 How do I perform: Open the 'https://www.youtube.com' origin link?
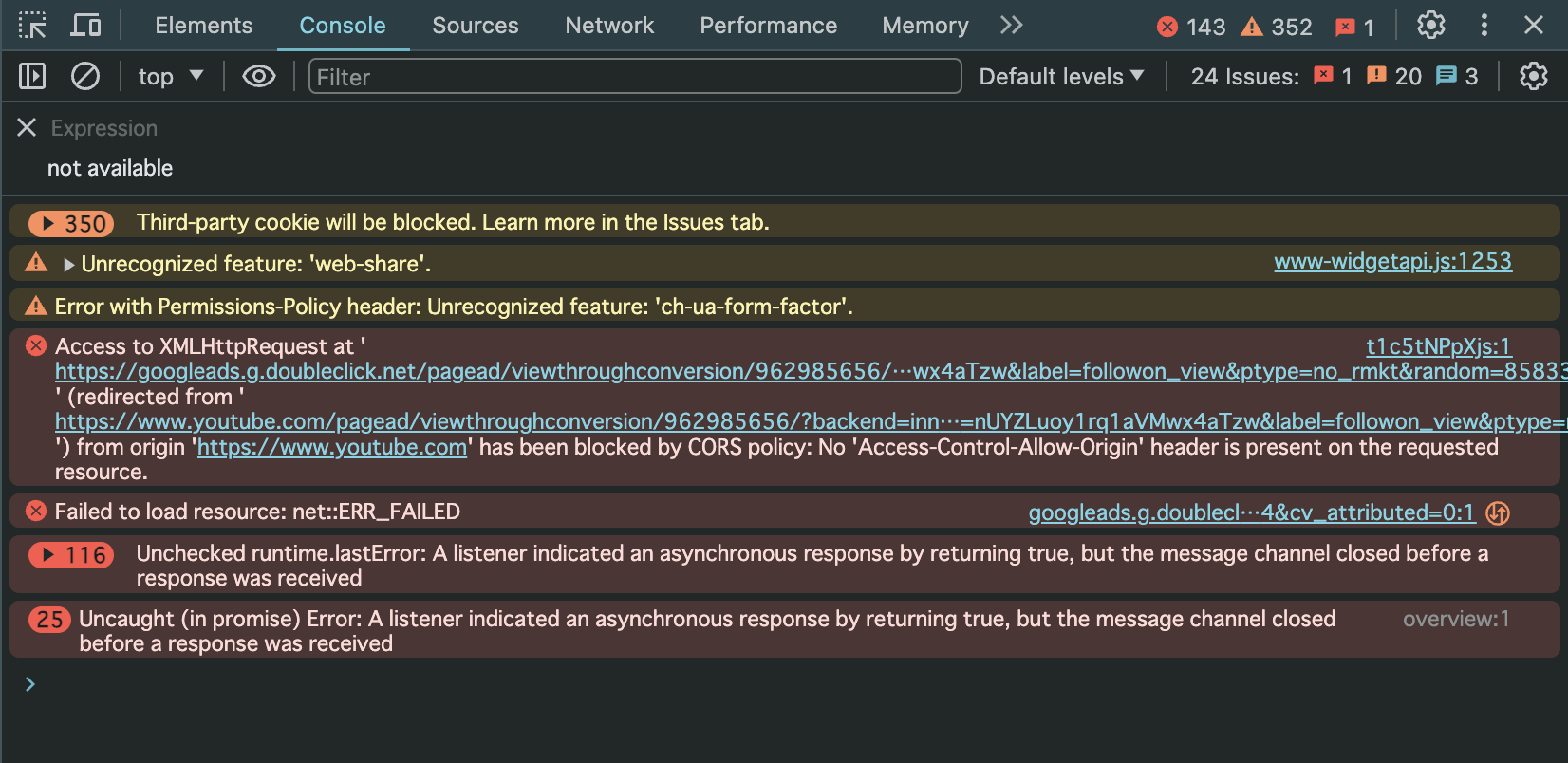pos(332,447)
